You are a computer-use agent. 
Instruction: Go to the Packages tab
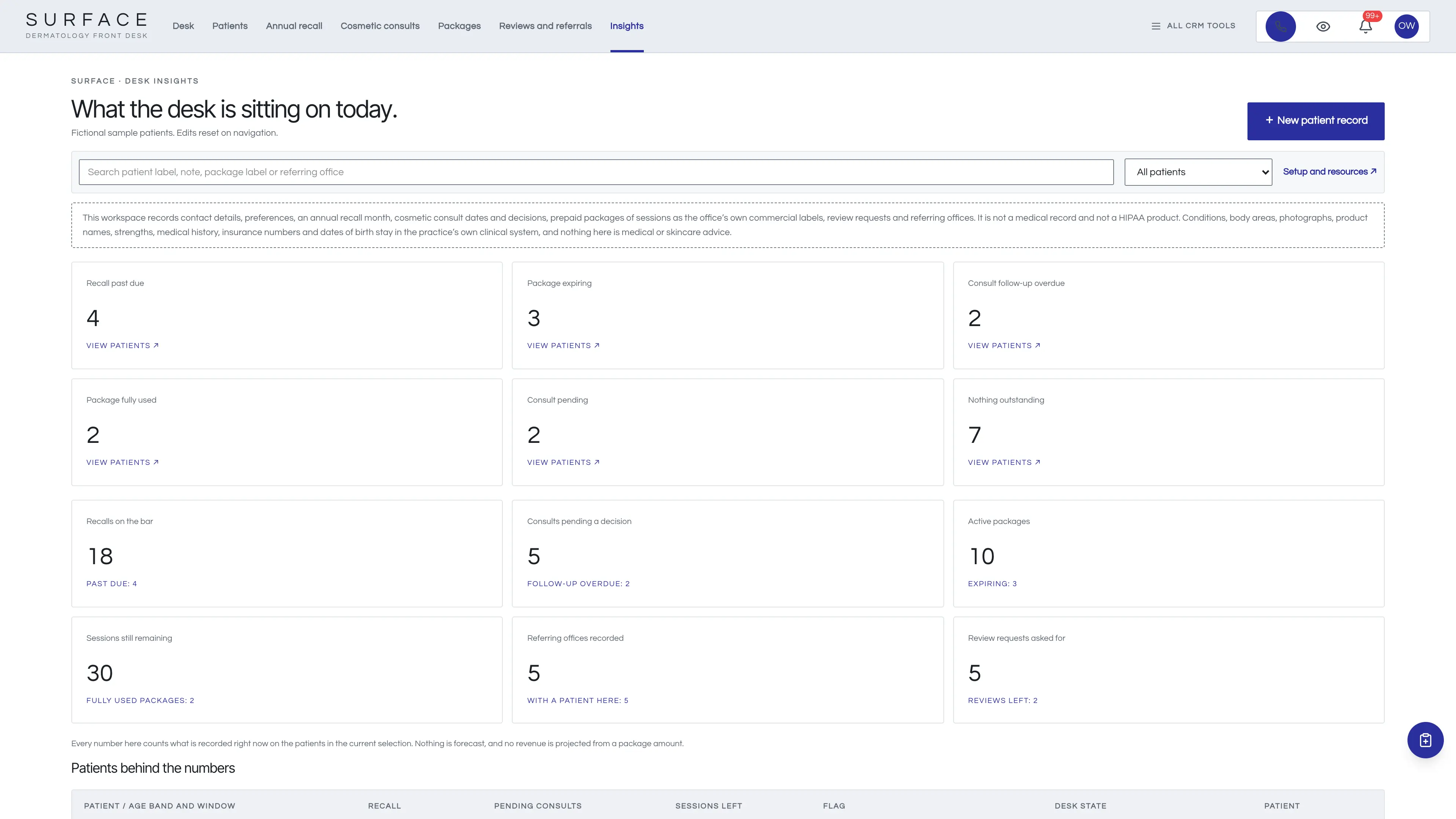[x=459, y=26]
